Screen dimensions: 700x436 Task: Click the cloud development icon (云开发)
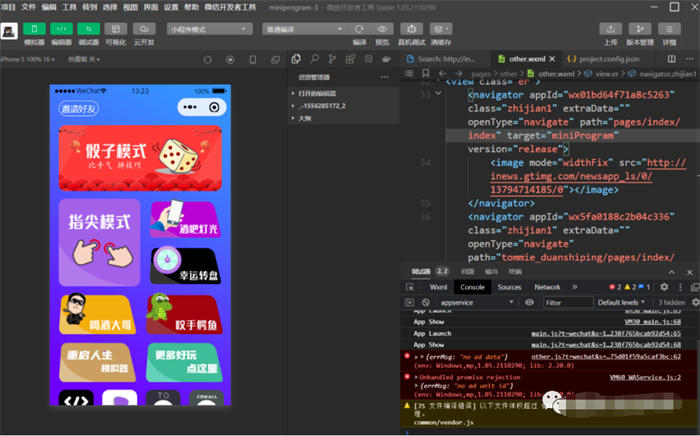coord(144,29)
